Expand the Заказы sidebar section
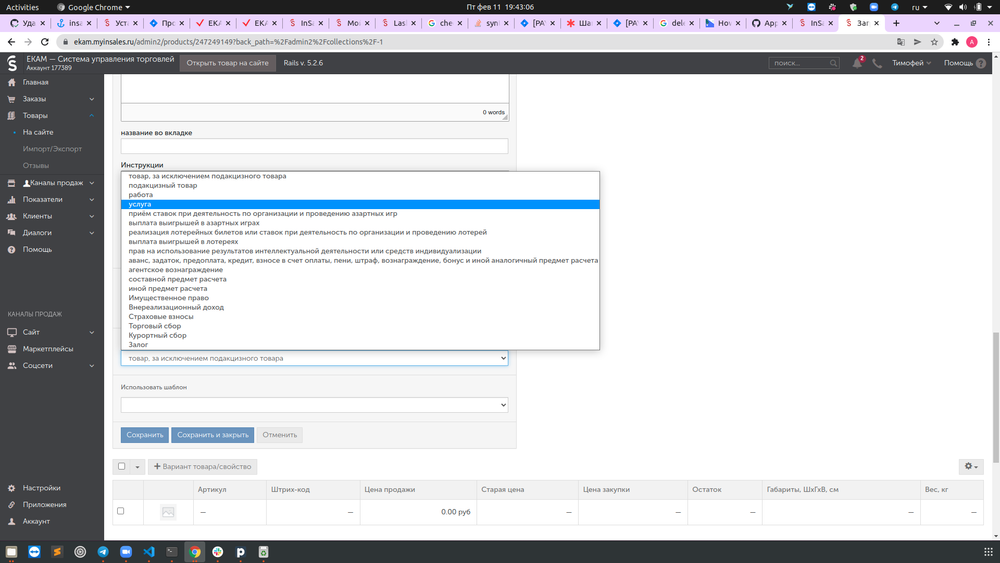1000x563 pixels. [52, 99]
